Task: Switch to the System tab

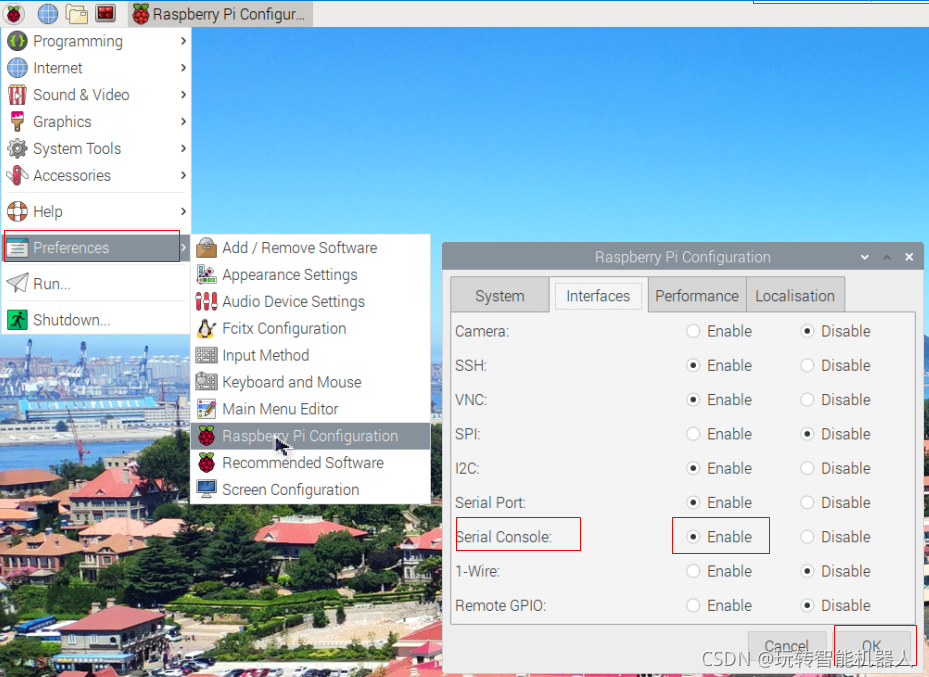Action: coord(499,296)
